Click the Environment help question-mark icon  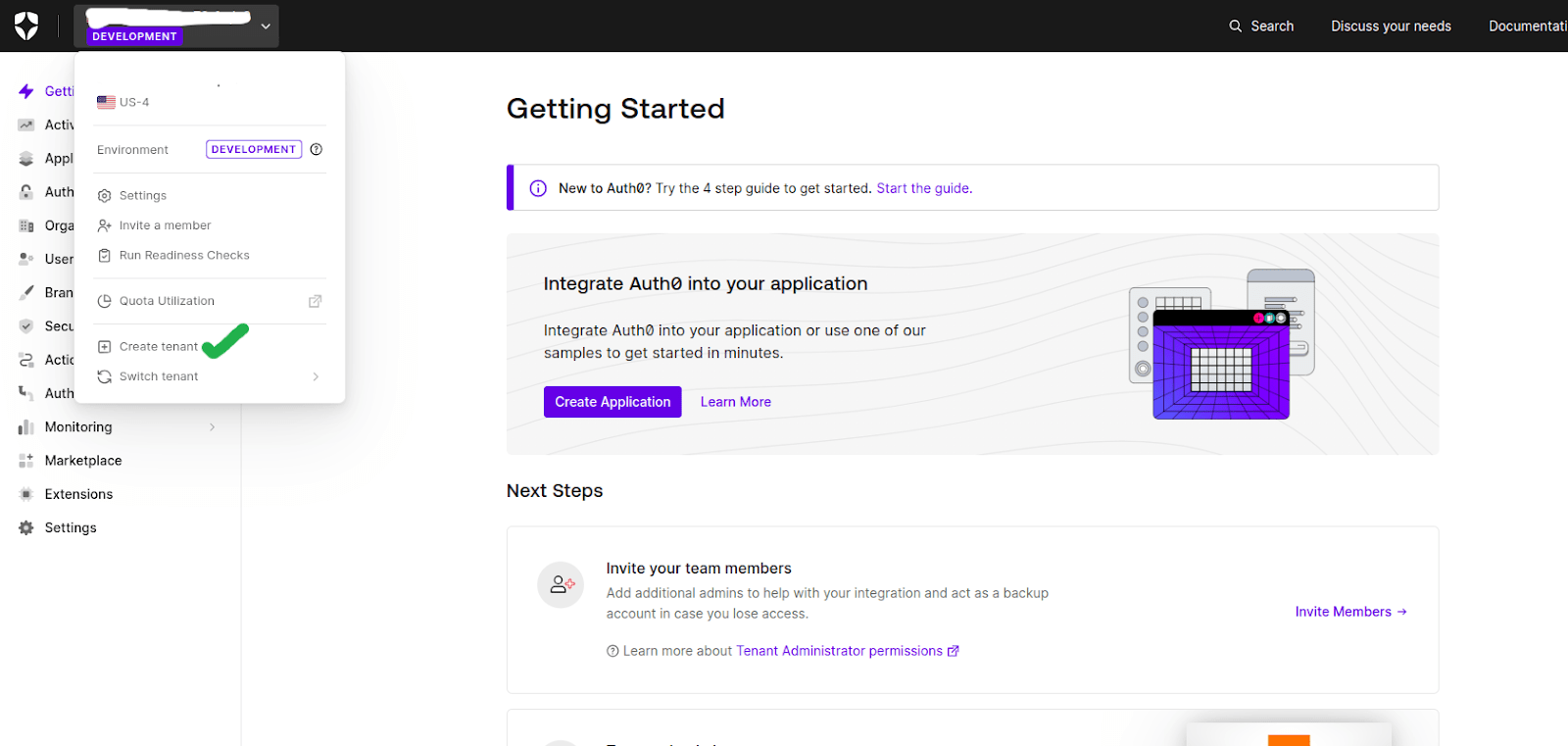317,149
